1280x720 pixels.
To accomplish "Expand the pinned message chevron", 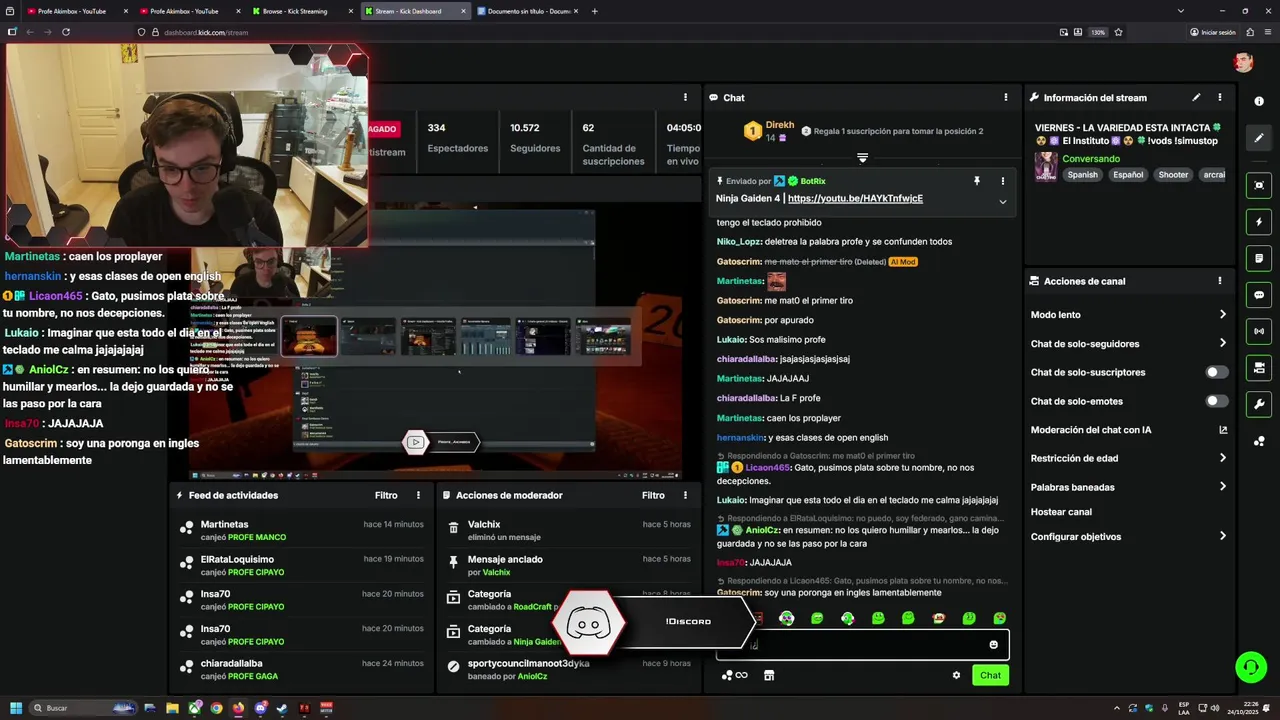I will coord(1003,202).
